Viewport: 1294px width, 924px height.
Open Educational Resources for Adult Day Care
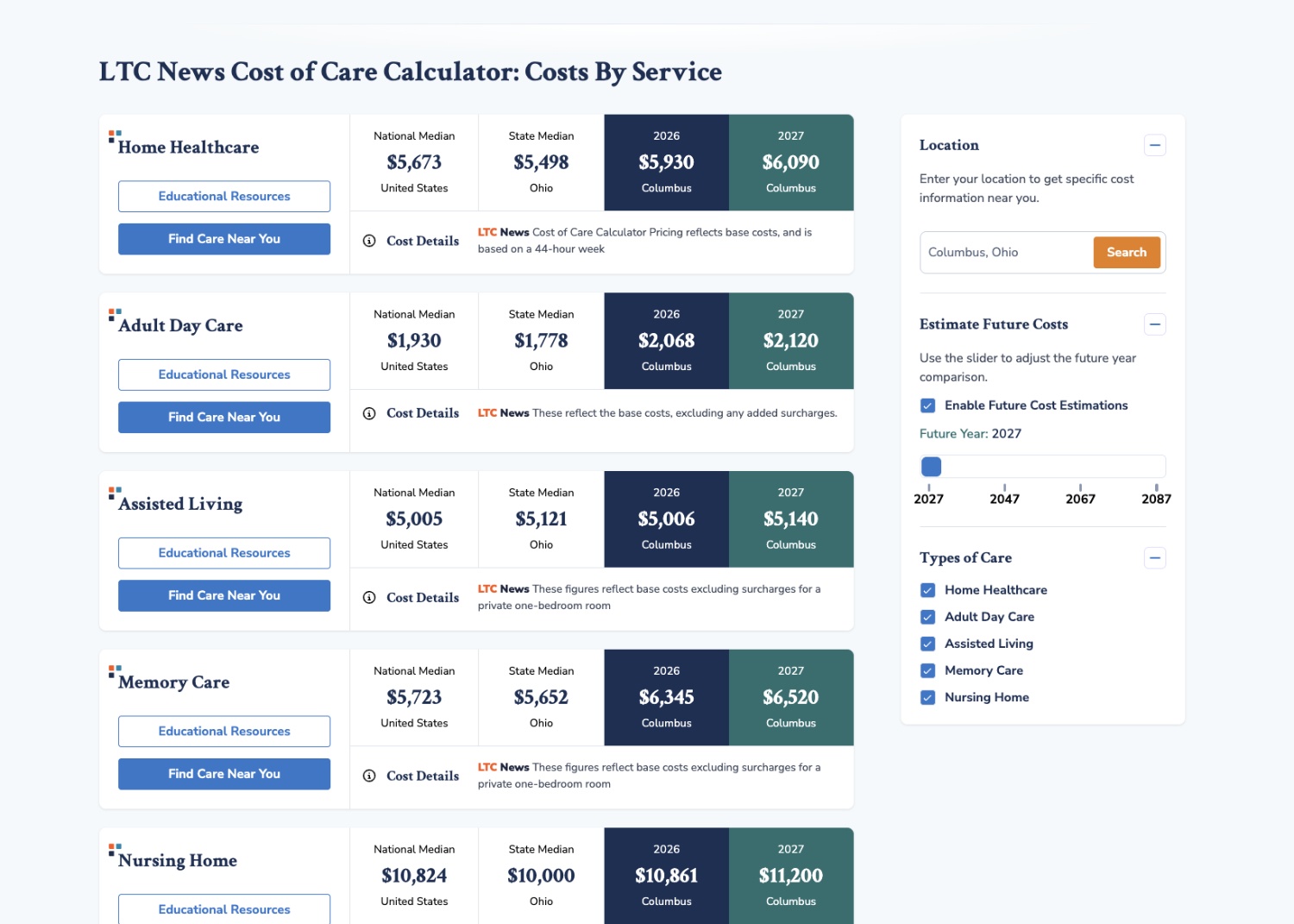pyautogui.click(x=224, y=374)
